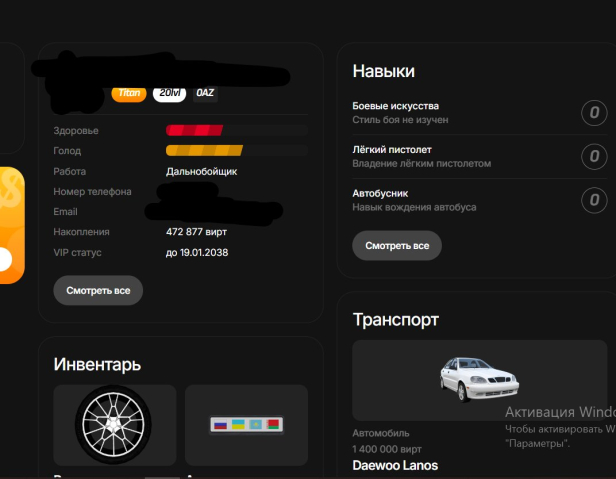Click the red Здоровье health bar
Screen dimensions: 616x479
click(194, 130)
